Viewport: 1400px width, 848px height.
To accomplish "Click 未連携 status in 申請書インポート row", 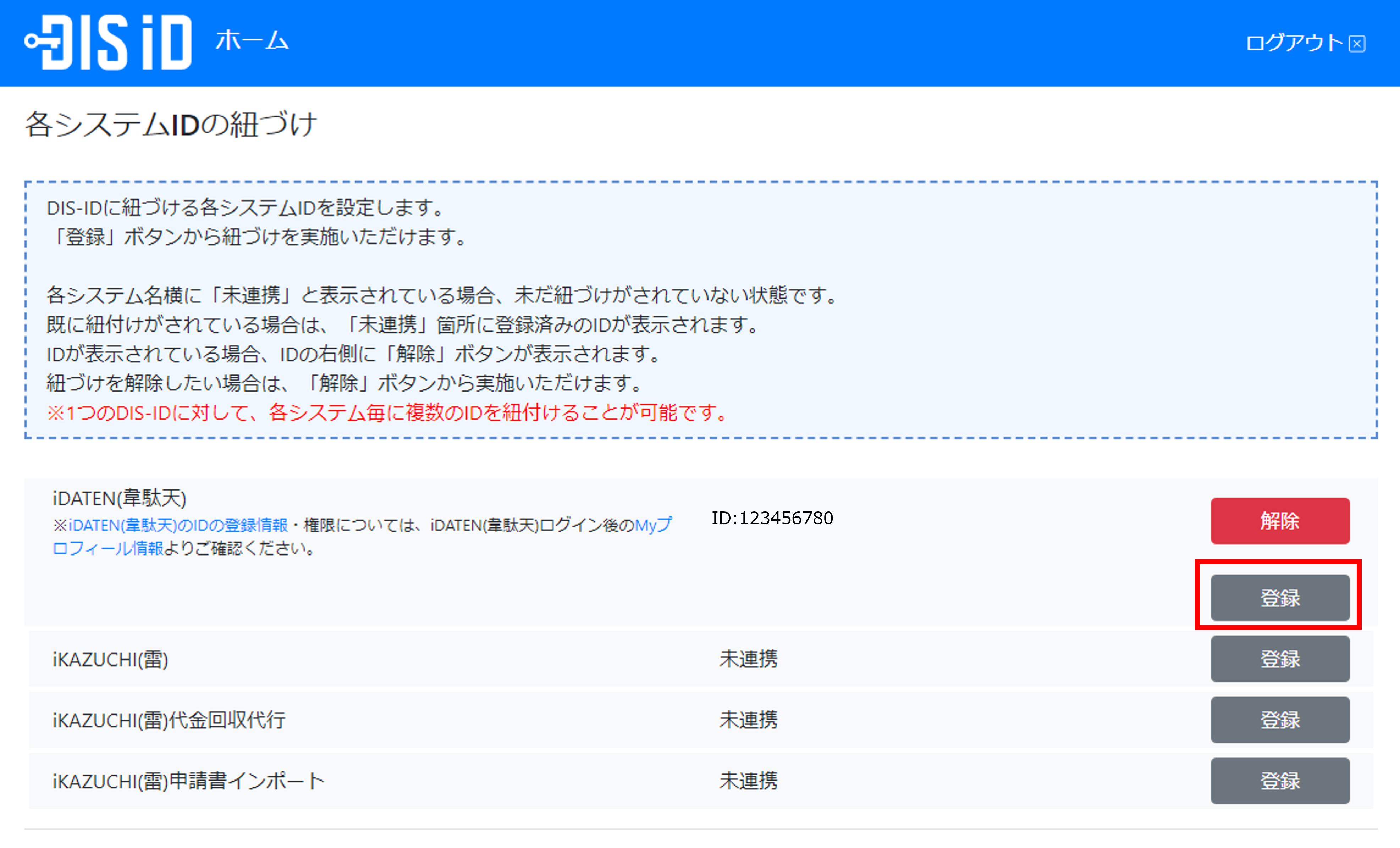I will pos(748,780).
